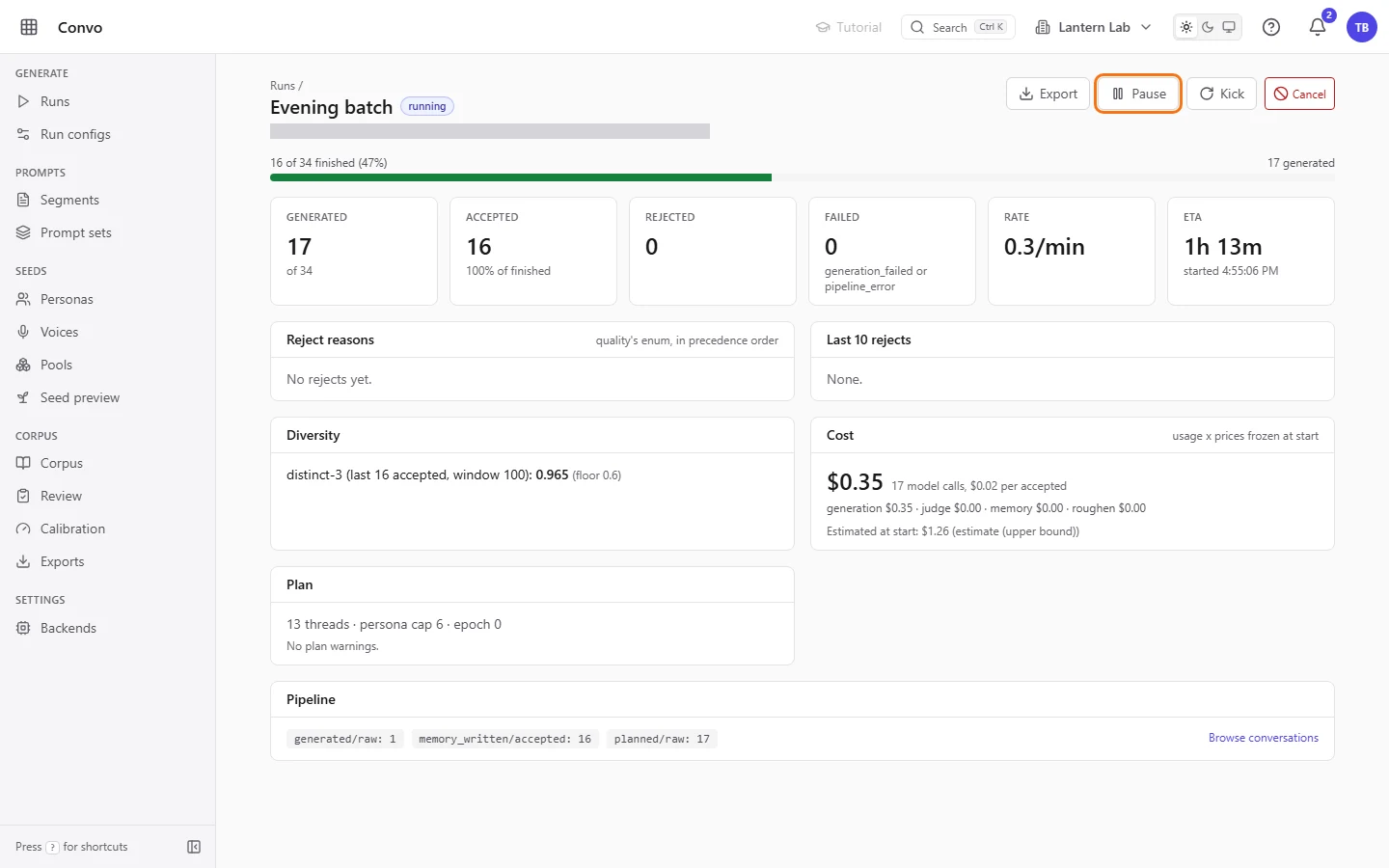Open Prompt sets page
Viewport: 1389px width, 868px height.
(x=107, y=232)
